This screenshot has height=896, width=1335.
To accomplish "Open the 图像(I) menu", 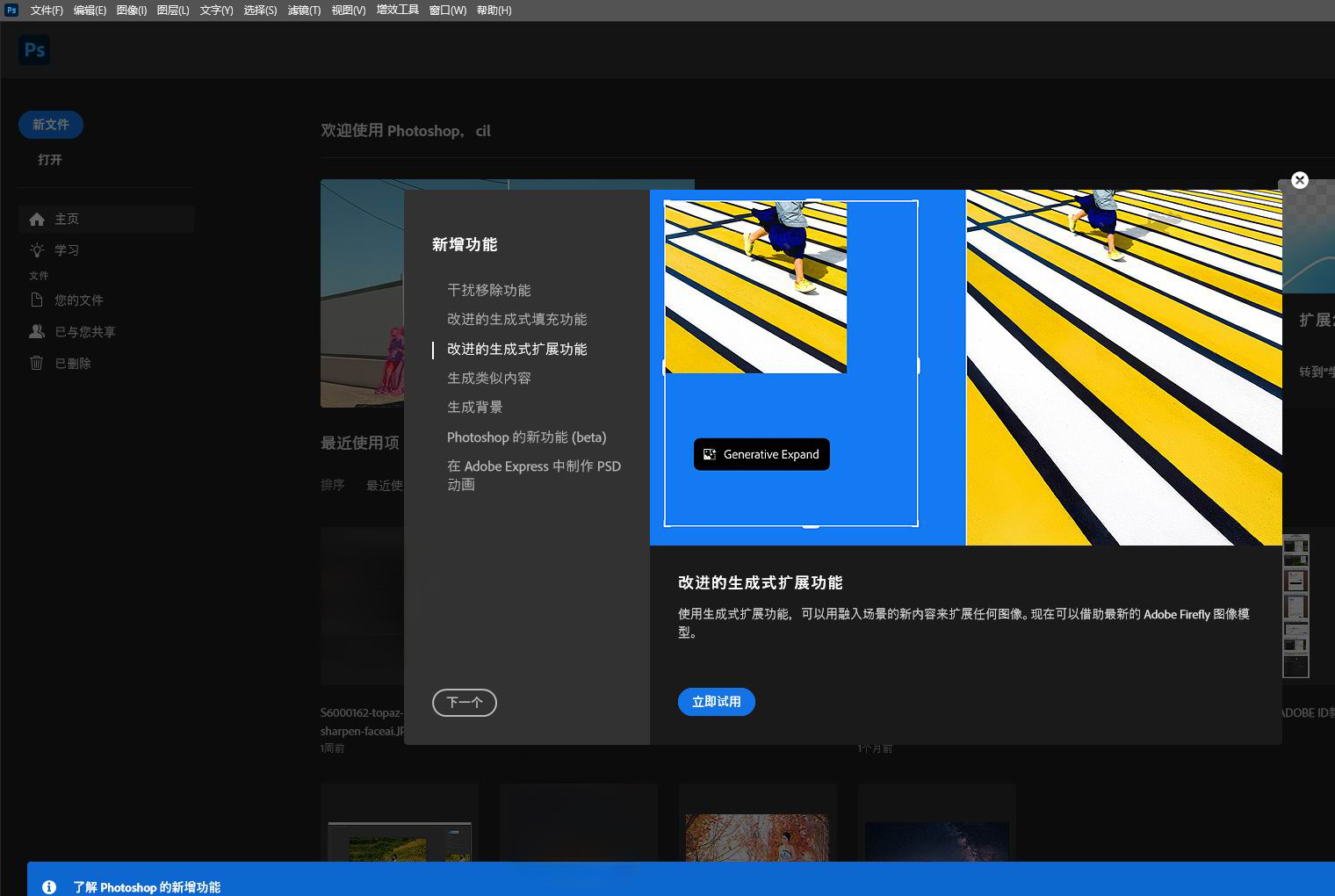I will tap(132, 11).
